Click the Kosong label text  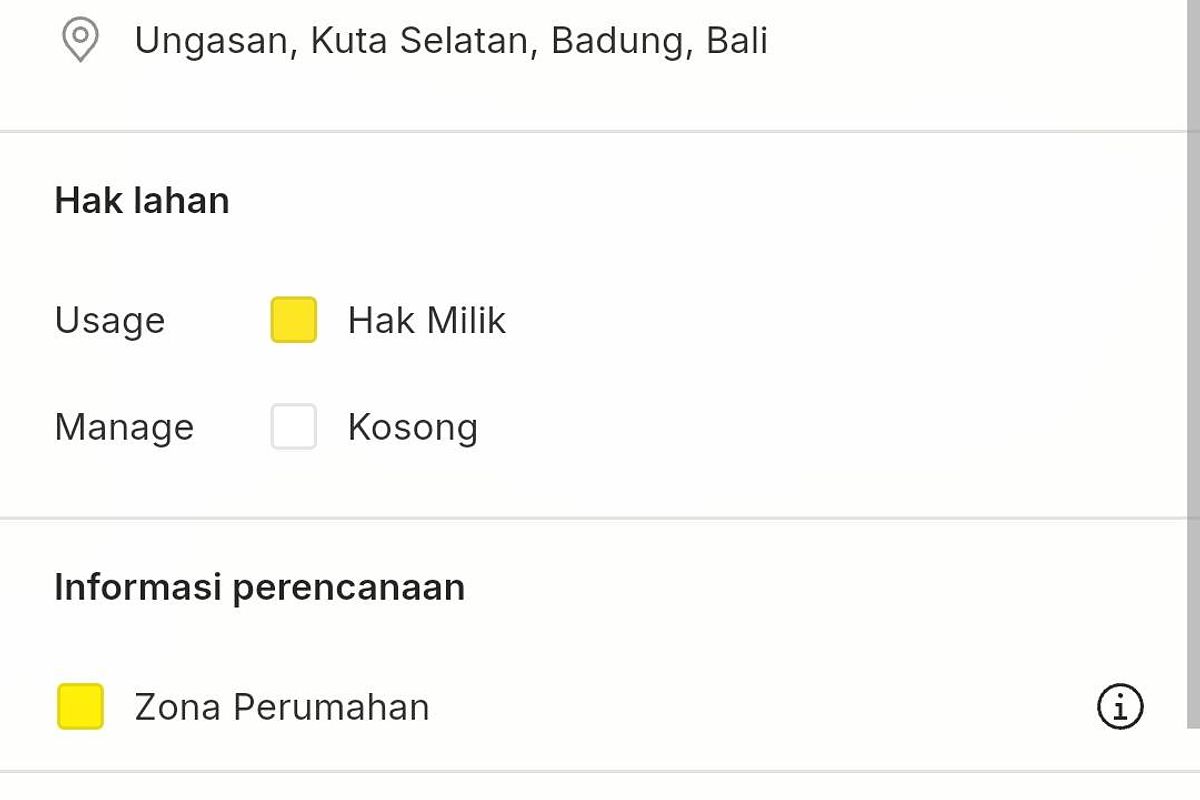pyautogui.click(x=412, y=428)
